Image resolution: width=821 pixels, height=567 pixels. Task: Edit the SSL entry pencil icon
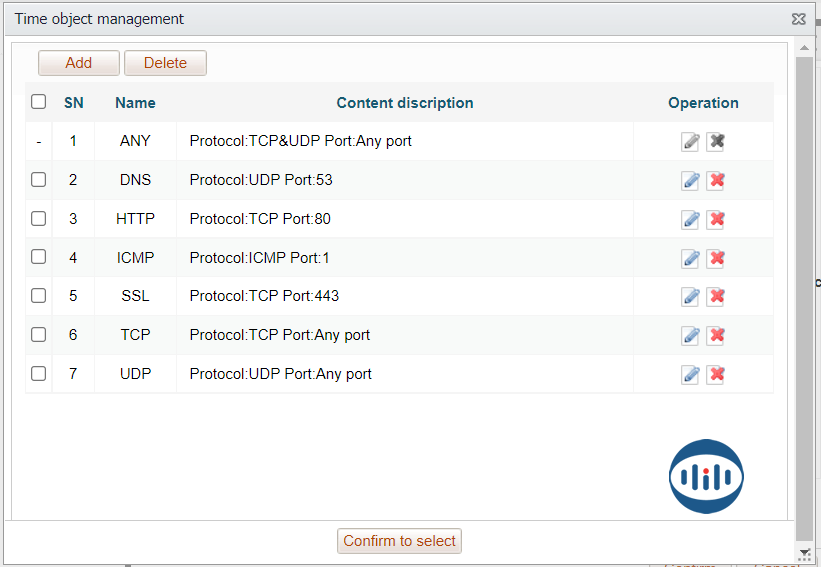click(x=690, y=296)
